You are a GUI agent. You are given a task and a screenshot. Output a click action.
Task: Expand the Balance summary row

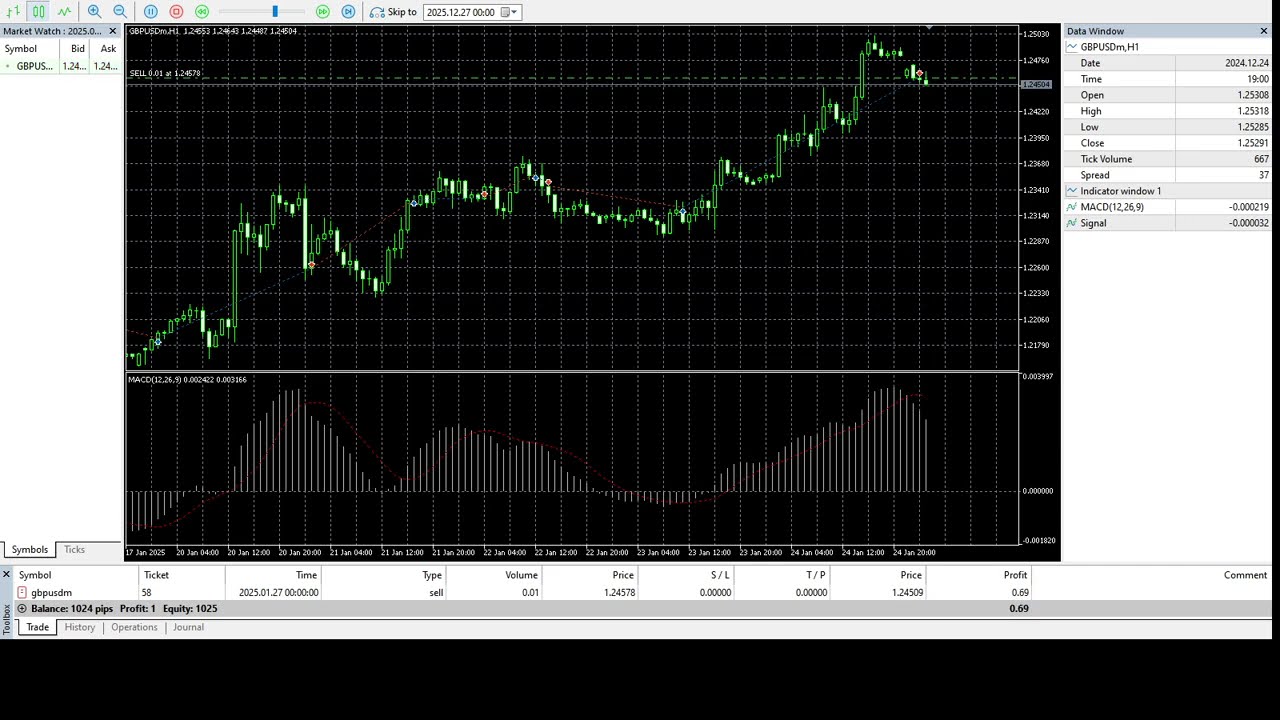[x=22, y=609]
